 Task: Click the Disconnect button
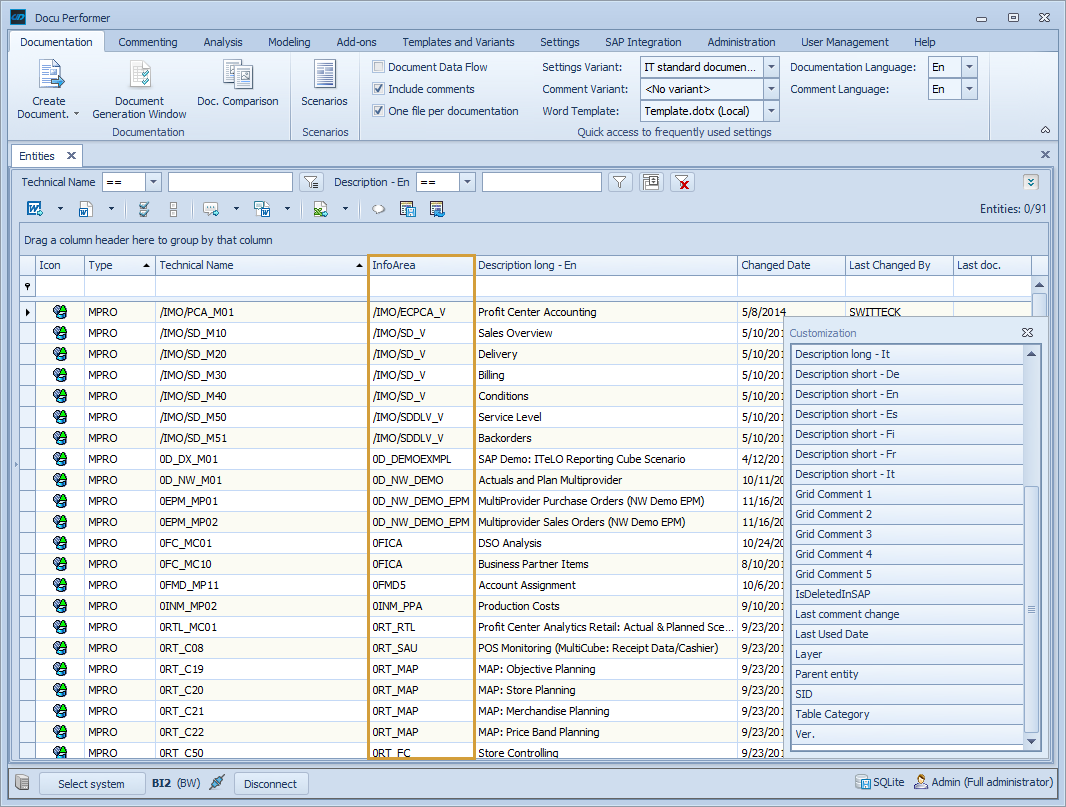(x=270, y=783)
